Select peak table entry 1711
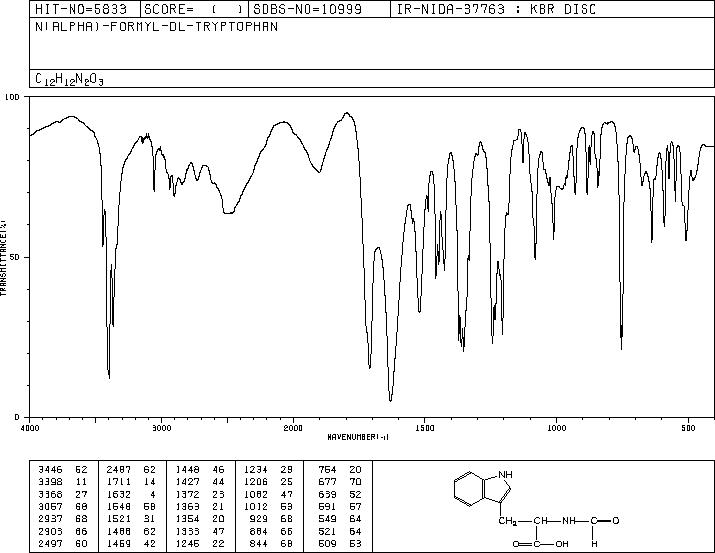The width and height of the screenshot is (715, 553). (x=119, y=482)
